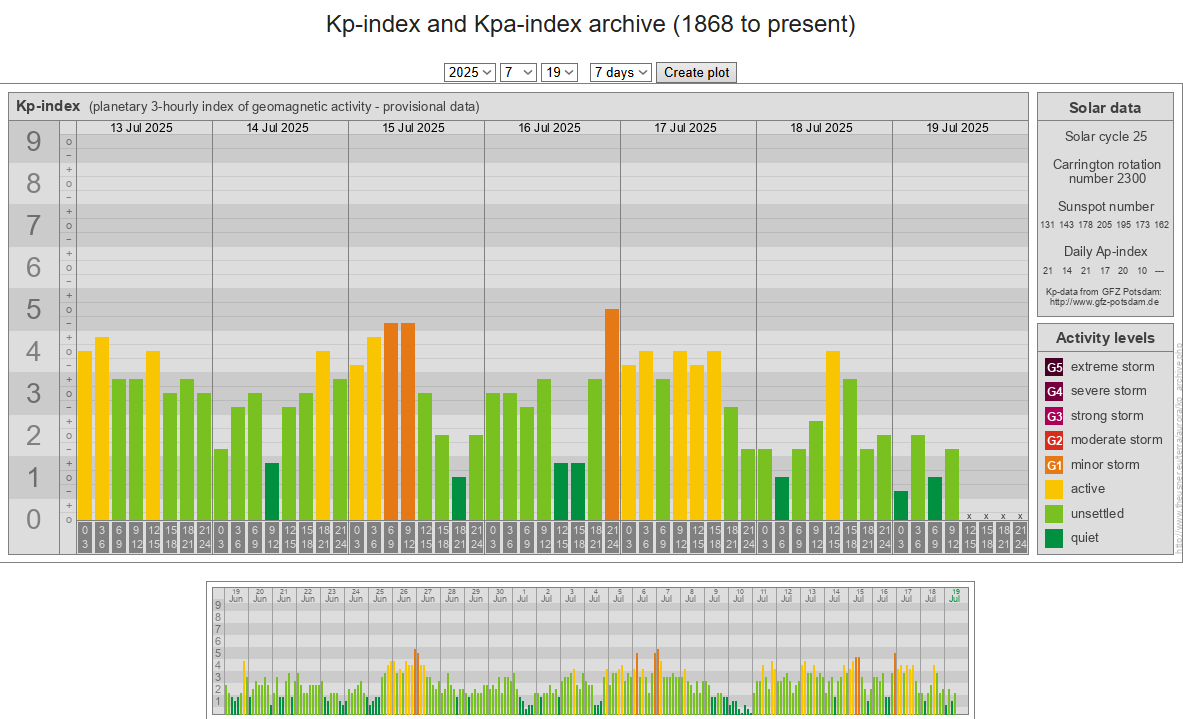Click the G1 minor storm badge
Viewport: 1183px width, 719px height.
[x=1054, y=466]
